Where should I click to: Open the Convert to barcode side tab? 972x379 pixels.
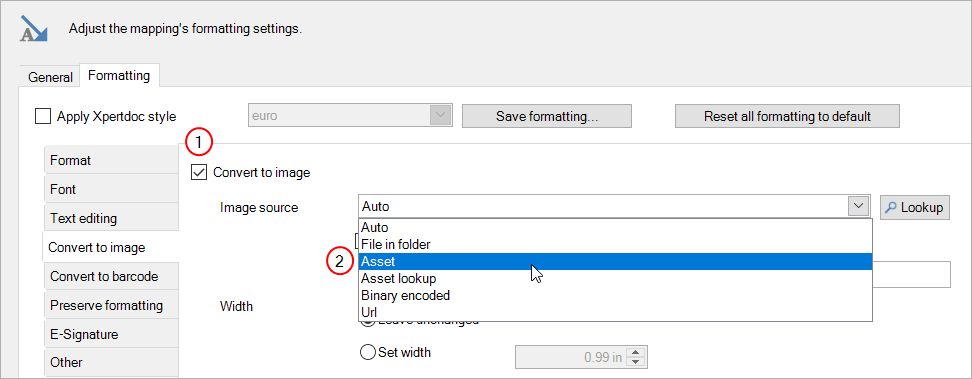(112, 276)
